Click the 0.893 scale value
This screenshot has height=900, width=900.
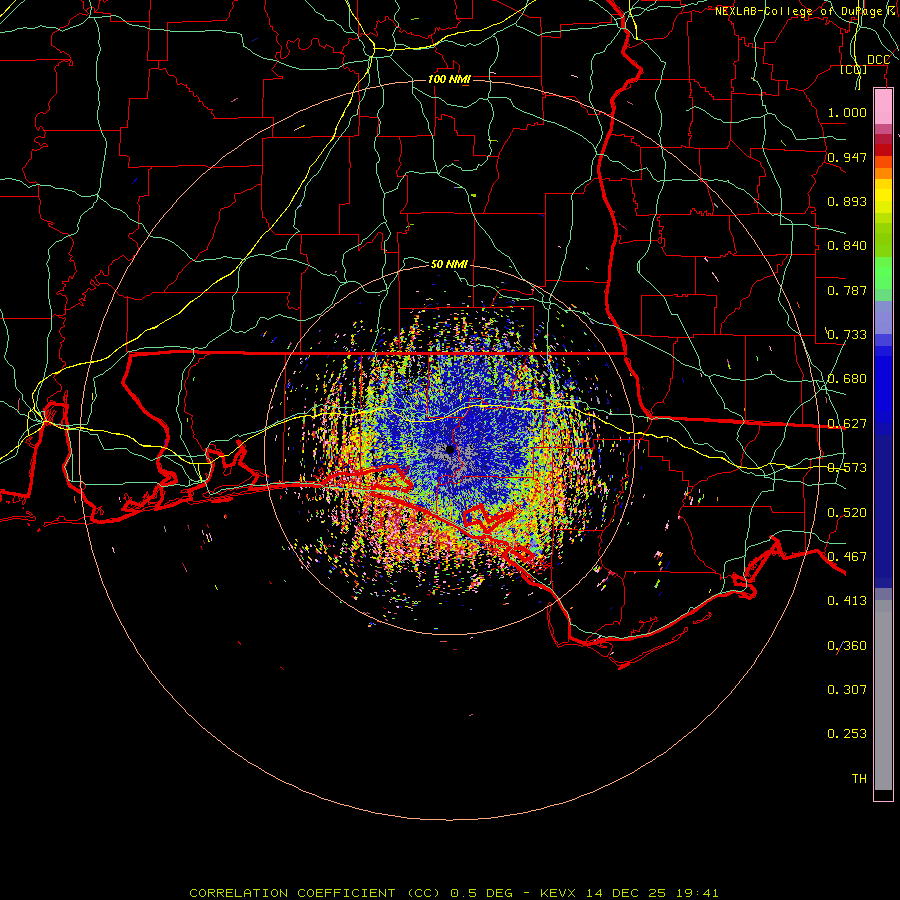(x=847, y=201)
